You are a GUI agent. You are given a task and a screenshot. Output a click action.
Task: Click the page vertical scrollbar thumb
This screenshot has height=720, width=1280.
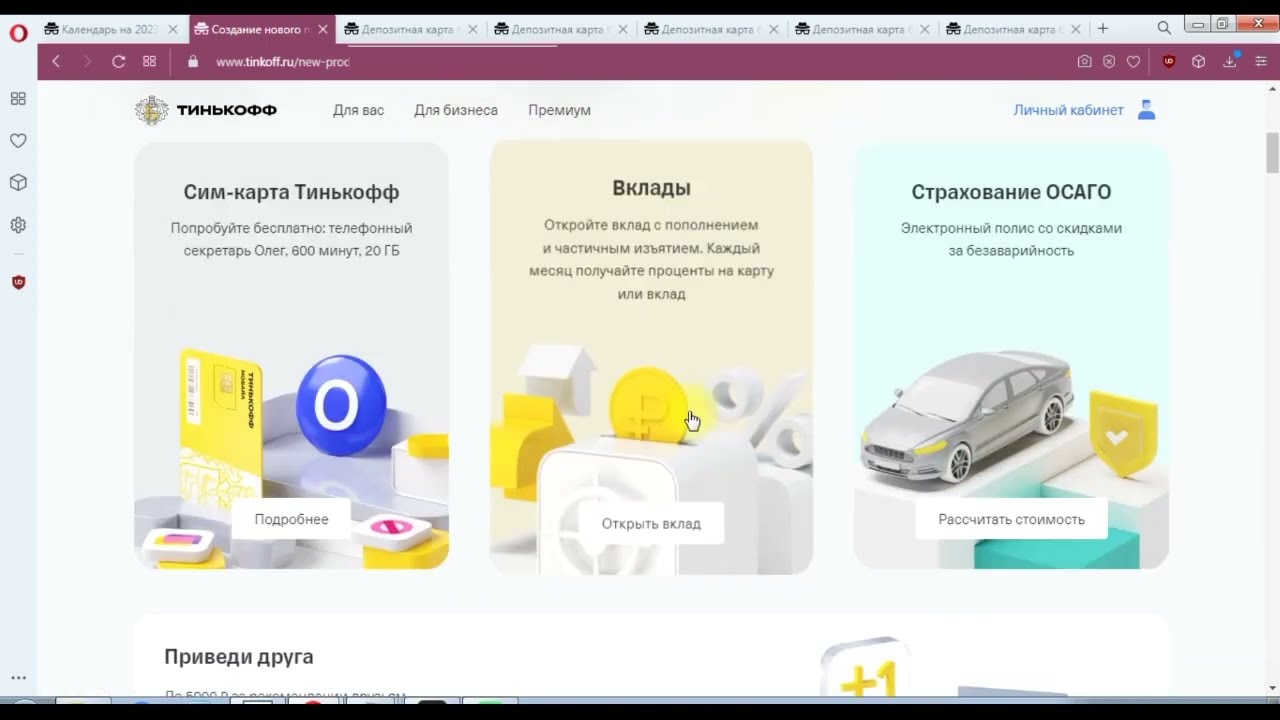[x=1272, y=152]
